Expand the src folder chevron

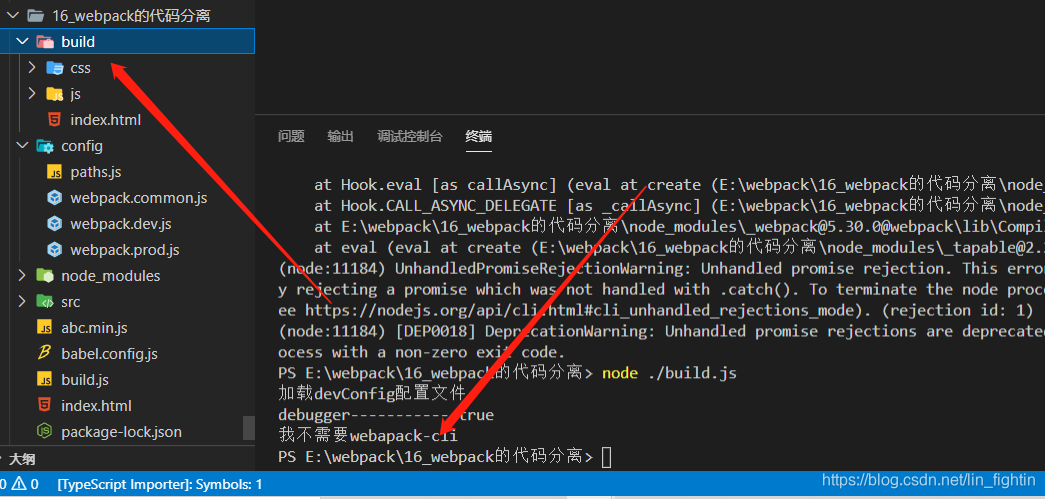[22, 301]
